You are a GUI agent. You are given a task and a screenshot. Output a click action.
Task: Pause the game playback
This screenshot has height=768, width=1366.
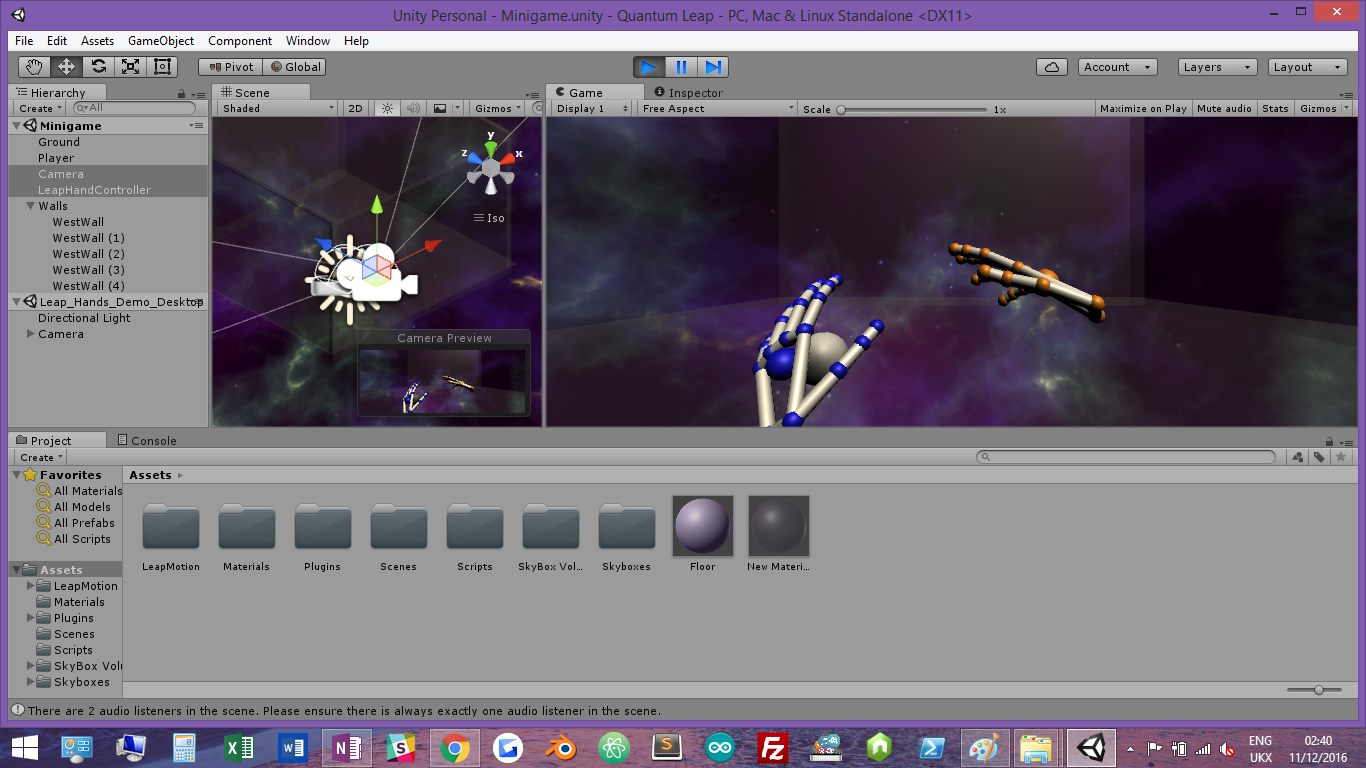tap(681, 67)
